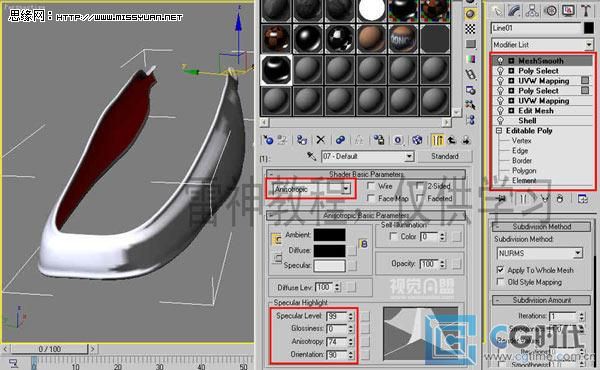The height and width of the screenshot is (370, 600).
Task: Open the 07 - Default material name dropdown
Action: point(409,156)
